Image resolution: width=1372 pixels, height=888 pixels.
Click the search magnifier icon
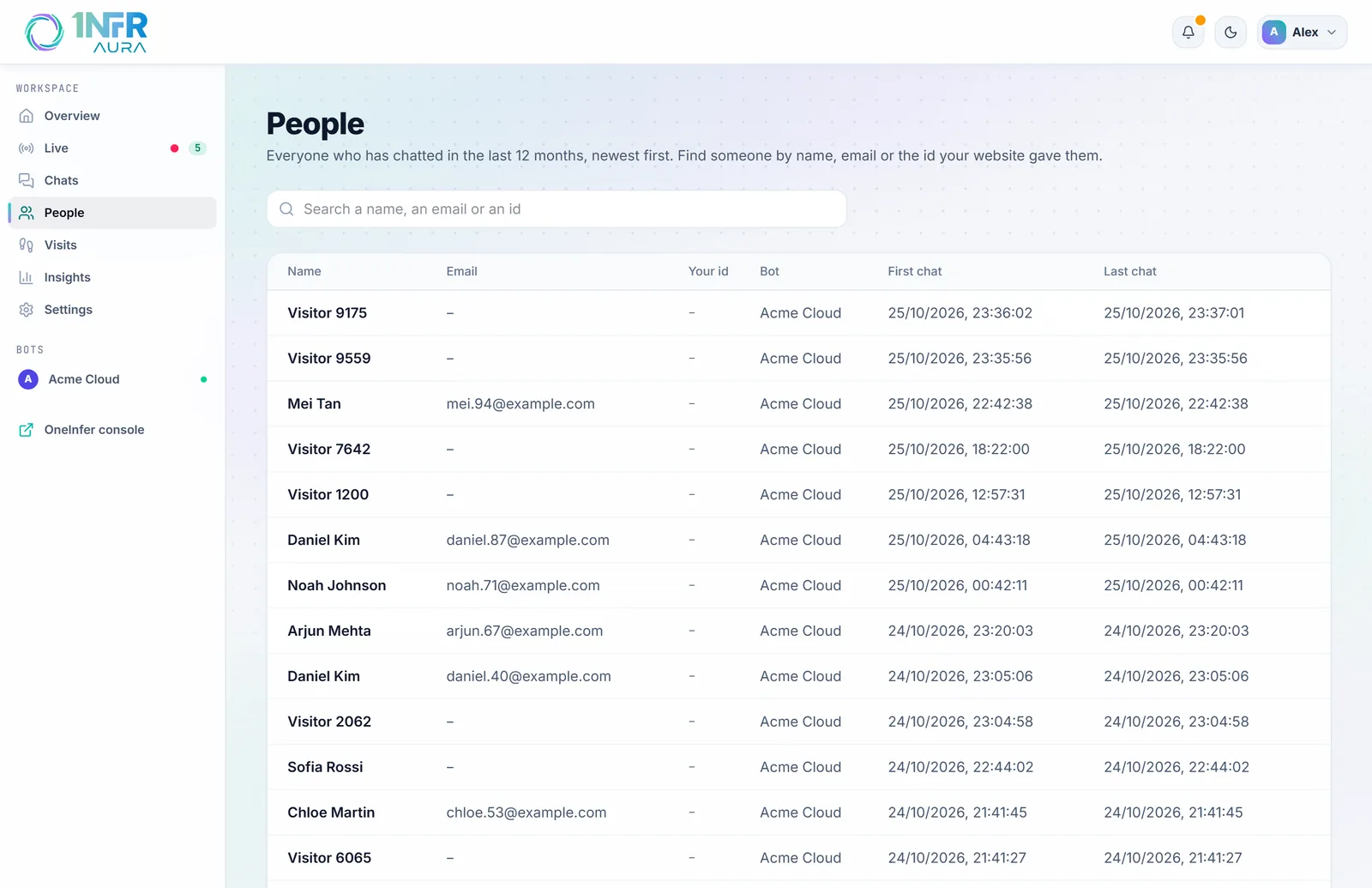(x=286, y=209)
